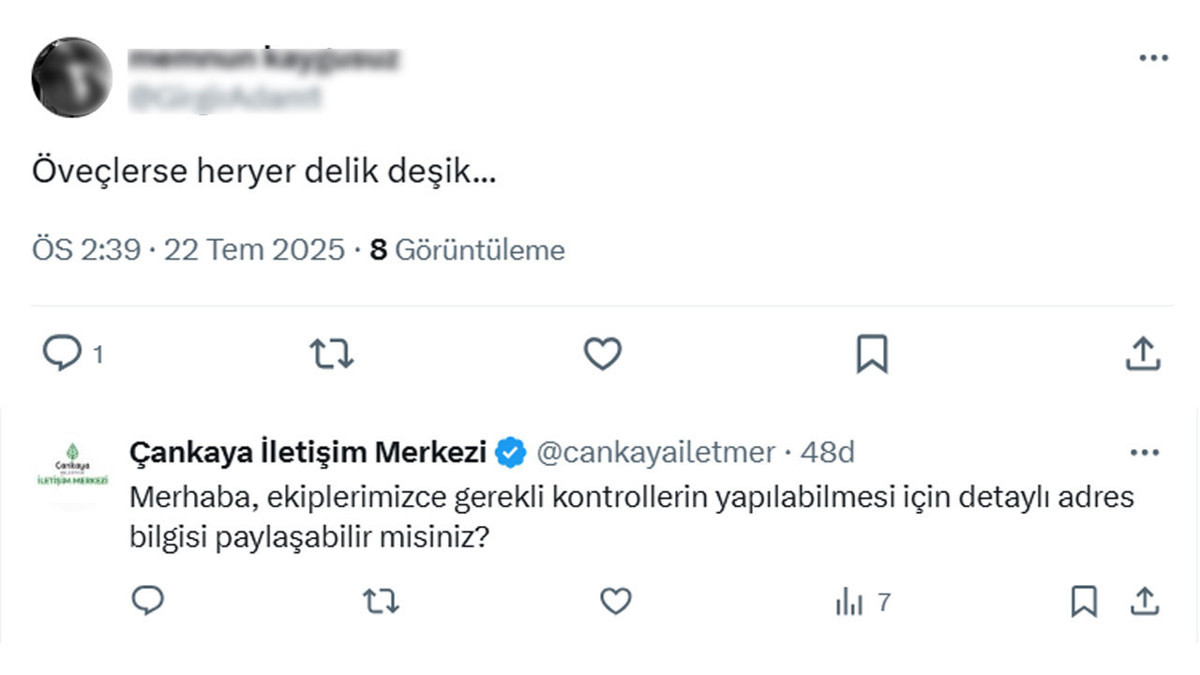The image size is (1200, 675).
Task: Click the @cankayailetmer handle
Action: tap(656, 453)
